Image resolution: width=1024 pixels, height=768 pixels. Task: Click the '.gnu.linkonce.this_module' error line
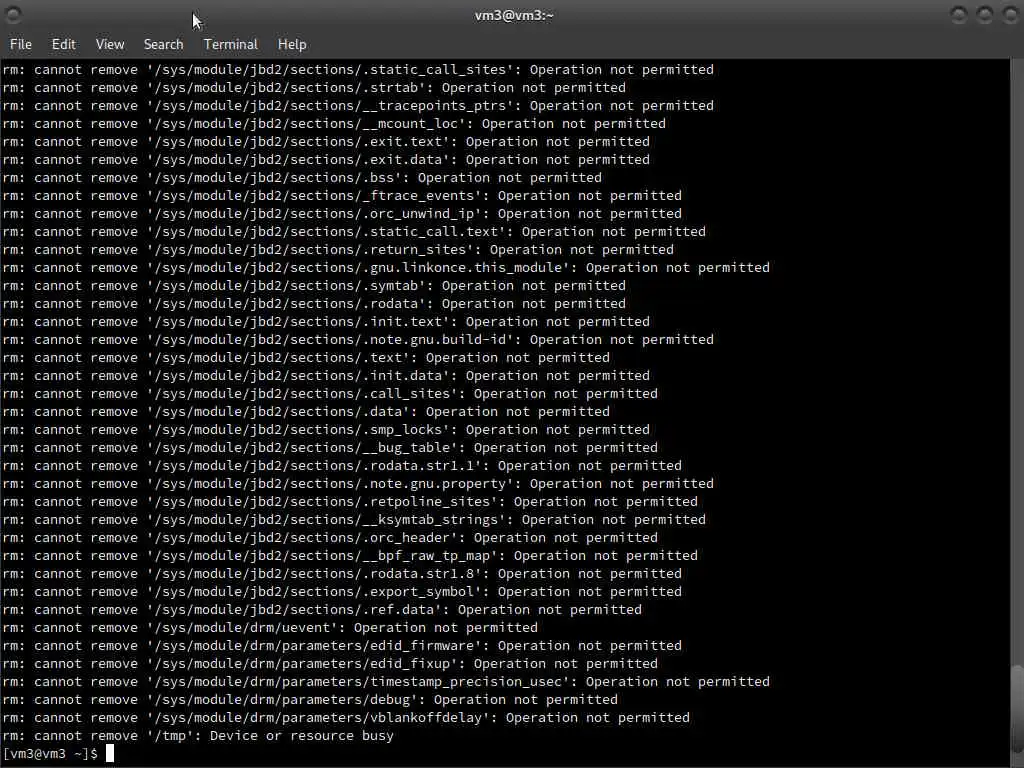coord(386,267)
